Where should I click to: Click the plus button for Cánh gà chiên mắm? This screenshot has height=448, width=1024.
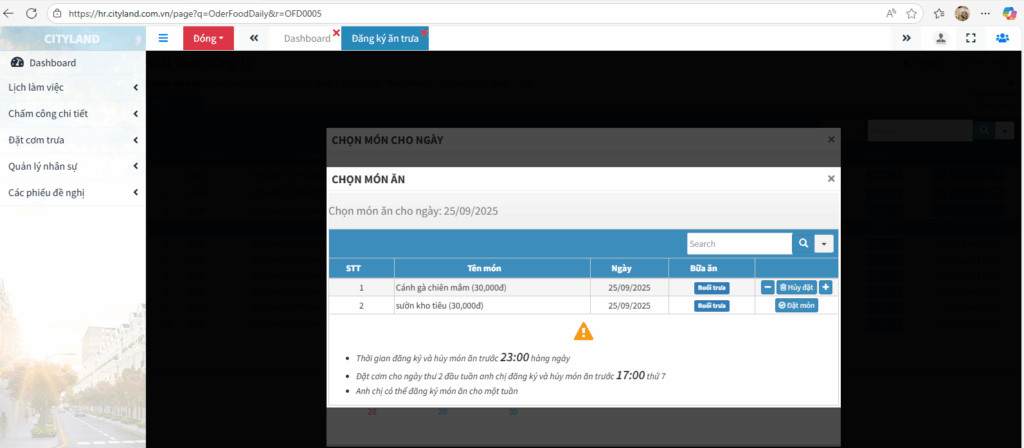coord(826,287)
